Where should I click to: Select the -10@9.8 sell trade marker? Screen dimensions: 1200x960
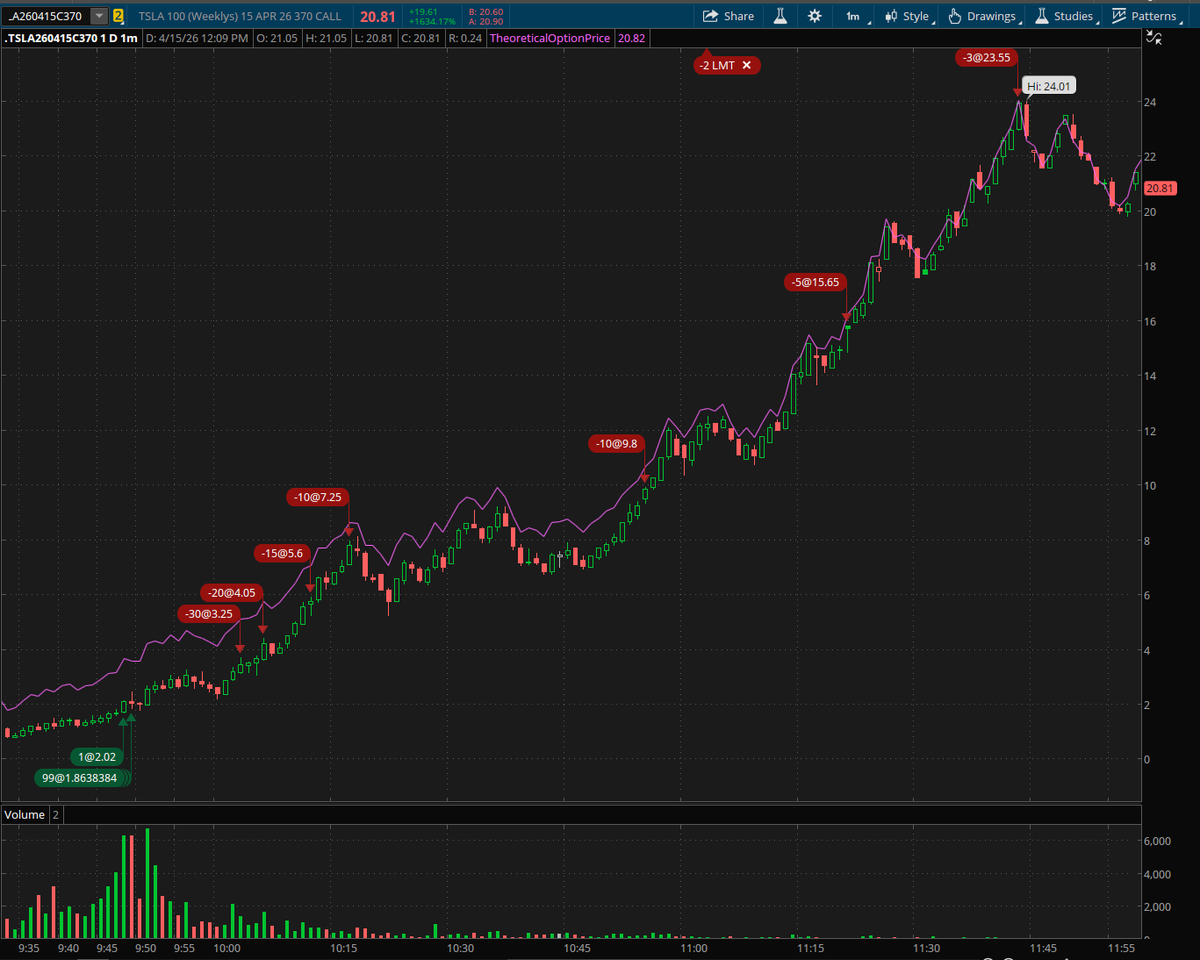point(616,444)
